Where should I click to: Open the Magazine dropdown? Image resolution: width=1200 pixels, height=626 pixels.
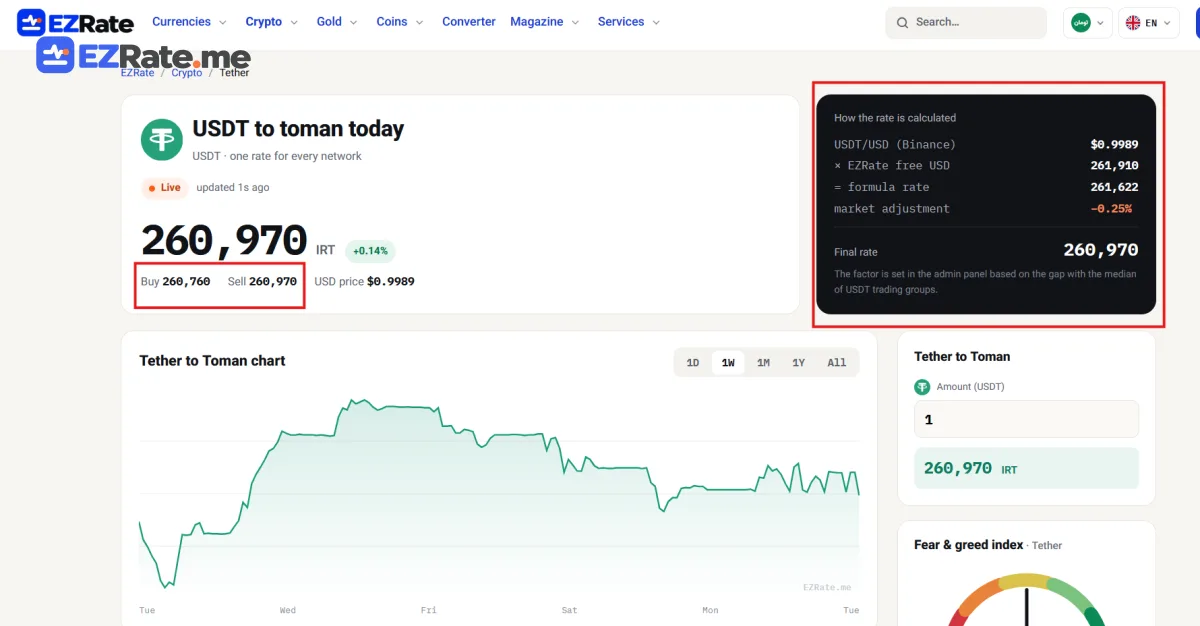tap(546, 22)
